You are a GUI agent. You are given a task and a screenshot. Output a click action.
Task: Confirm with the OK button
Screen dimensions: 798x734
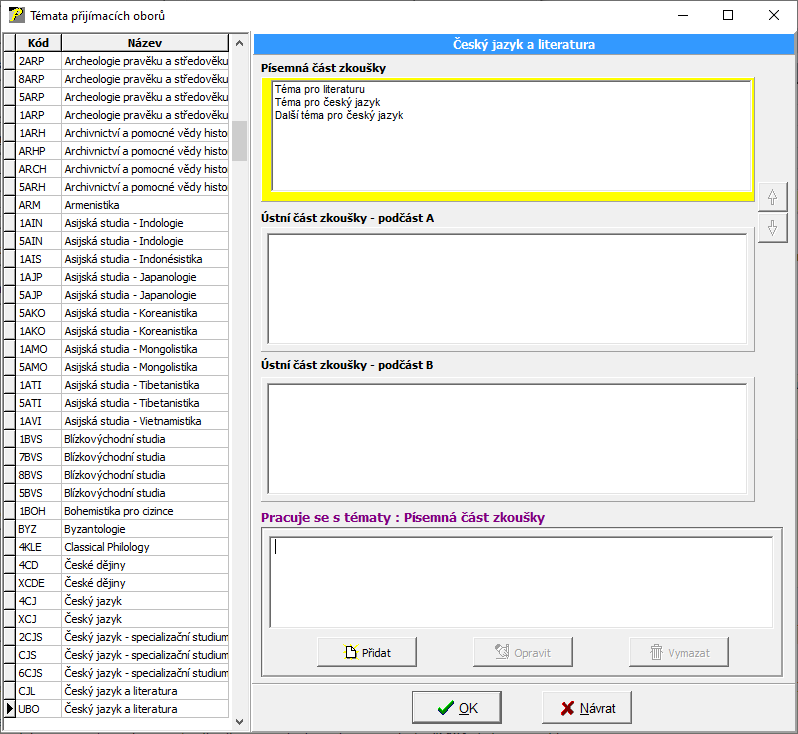point(456,708)
